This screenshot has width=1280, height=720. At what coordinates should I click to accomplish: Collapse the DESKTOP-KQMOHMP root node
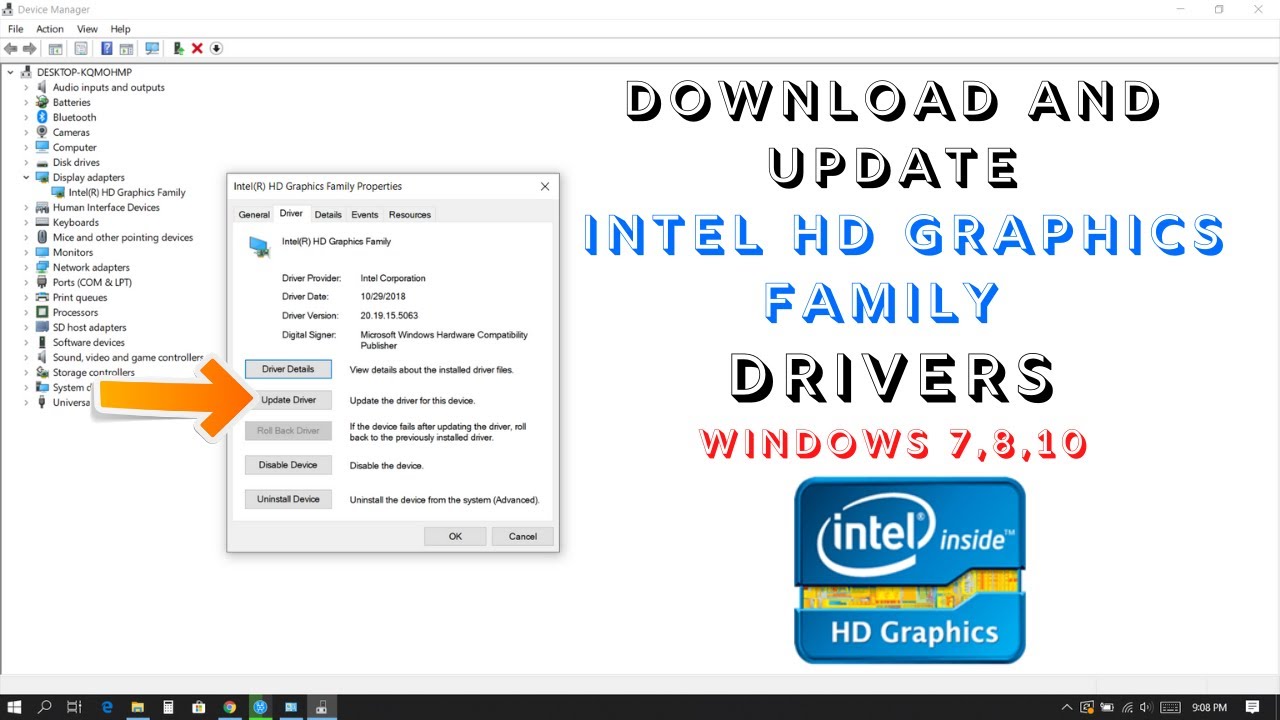[x=11, y=72]
